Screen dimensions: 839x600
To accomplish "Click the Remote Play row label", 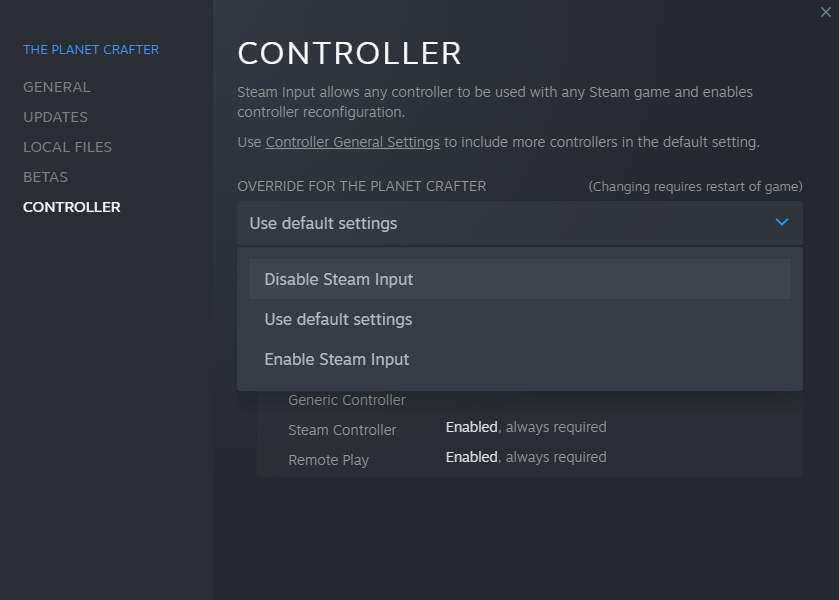I will [x=329, y=460].
